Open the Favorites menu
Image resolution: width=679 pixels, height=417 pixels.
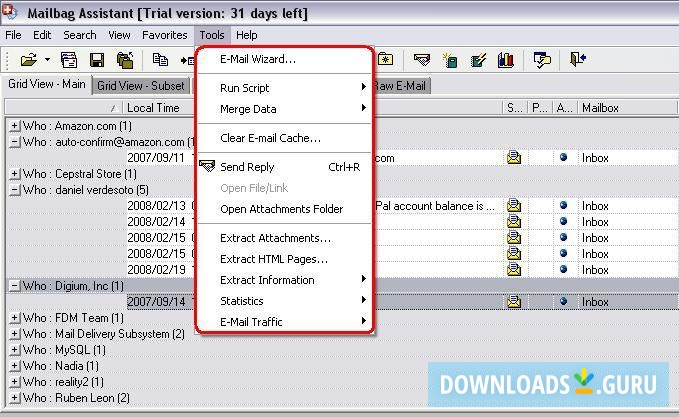[x=165, y=35]
